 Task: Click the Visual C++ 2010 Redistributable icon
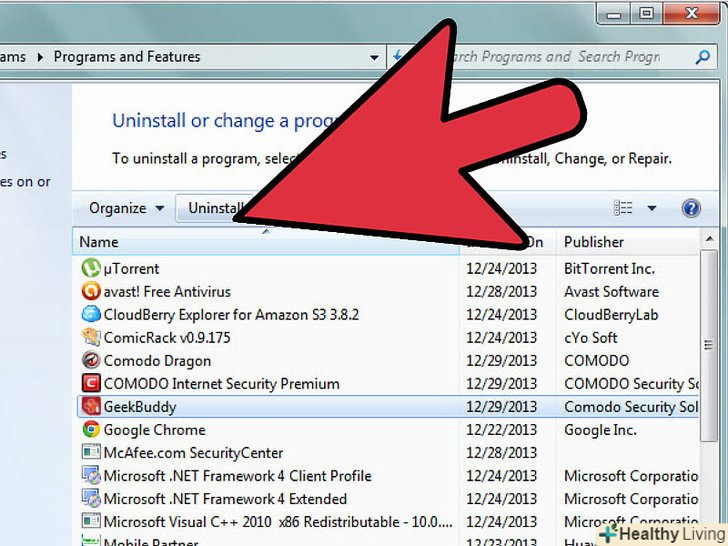pyautogui.click(x=91, y=521)
